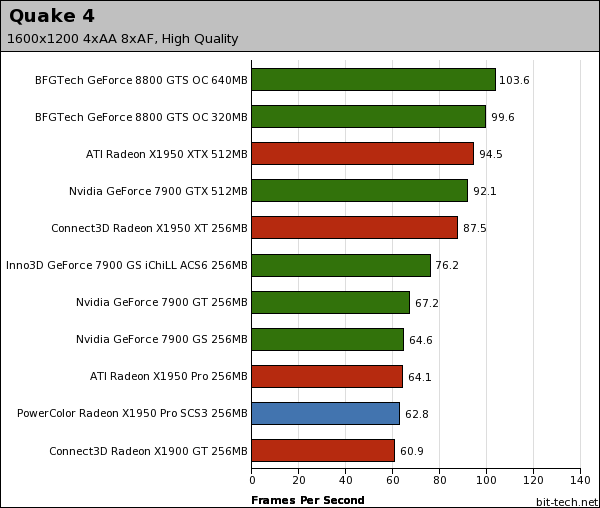
Task: Click Connect3D Radeon X1900 GT 256MB label
Action: click(148, 451)
